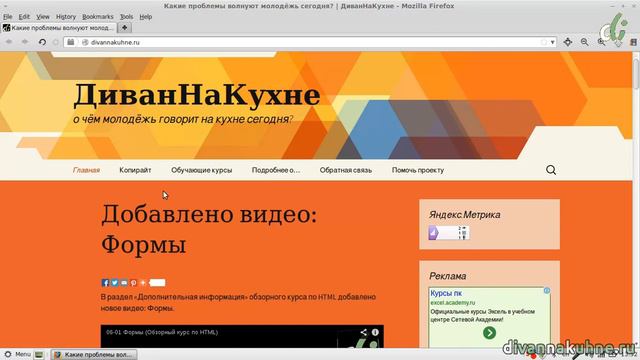640x360 pixels.
Task: Open the ad info icon in Реклама
Action: [547, 291]
